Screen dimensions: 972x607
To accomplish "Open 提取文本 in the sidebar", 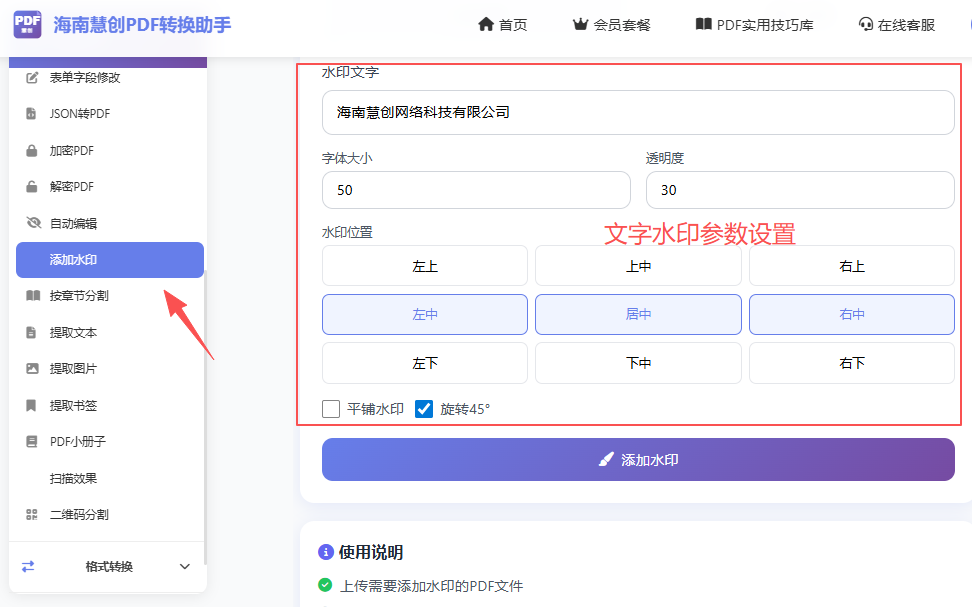I will pyautogui.click(x=110, y=332).
